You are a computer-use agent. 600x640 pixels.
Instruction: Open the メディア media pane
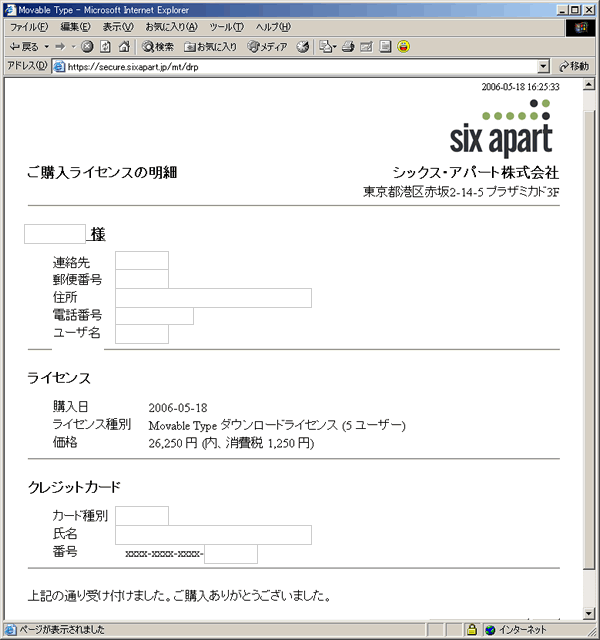(x=267, y=47)
